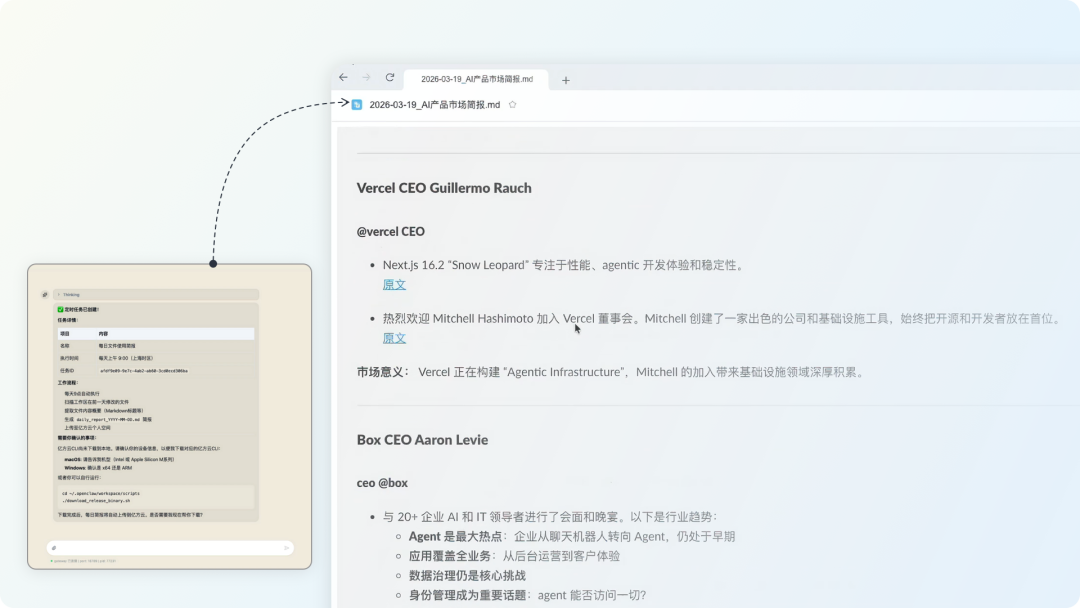The width and height of the screenshot is (1080, 608).
Task: Send the message with the arrow send icon
Action: tap(287, 548)
